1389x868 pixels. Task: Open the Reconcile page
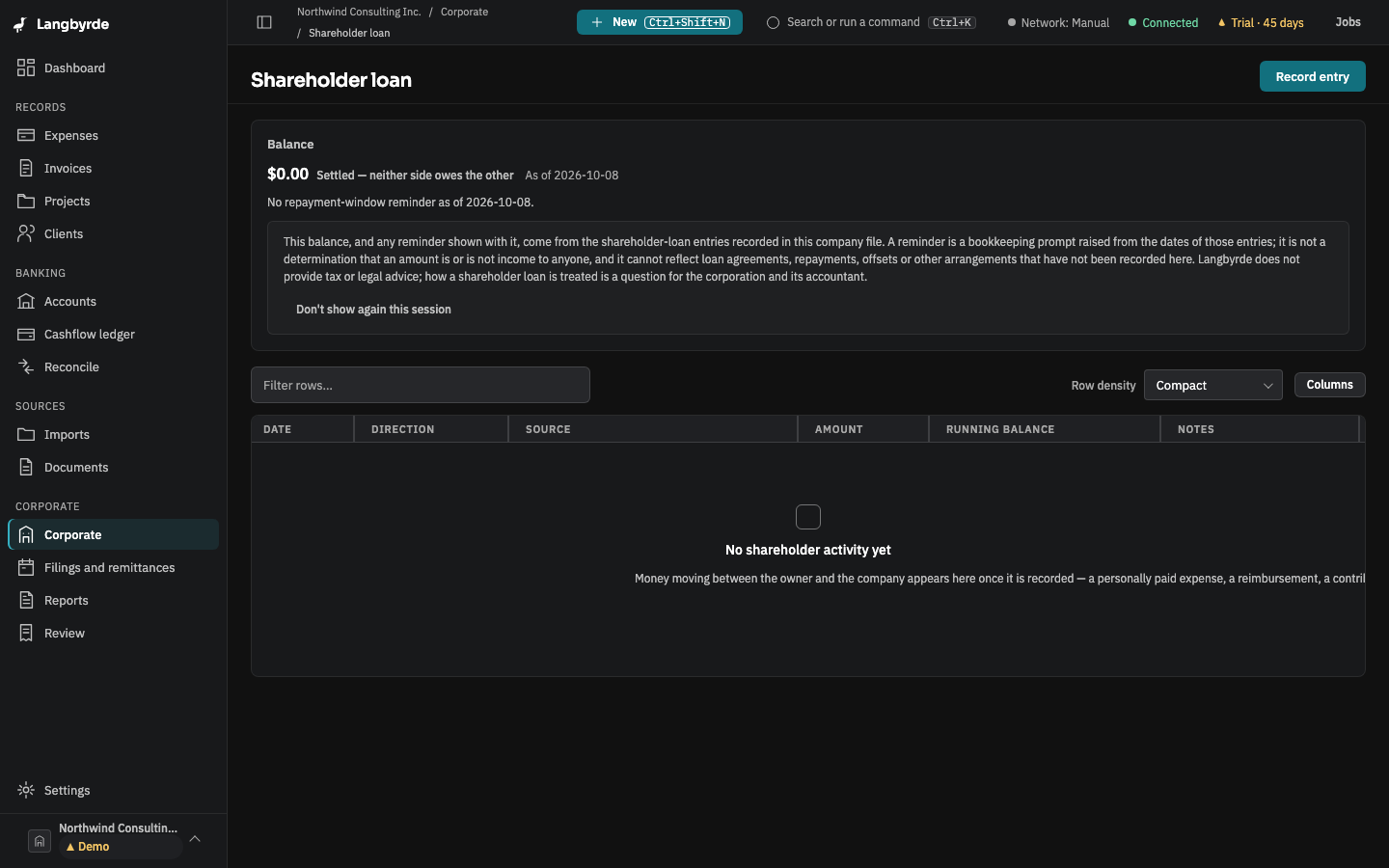click(114, 366)
